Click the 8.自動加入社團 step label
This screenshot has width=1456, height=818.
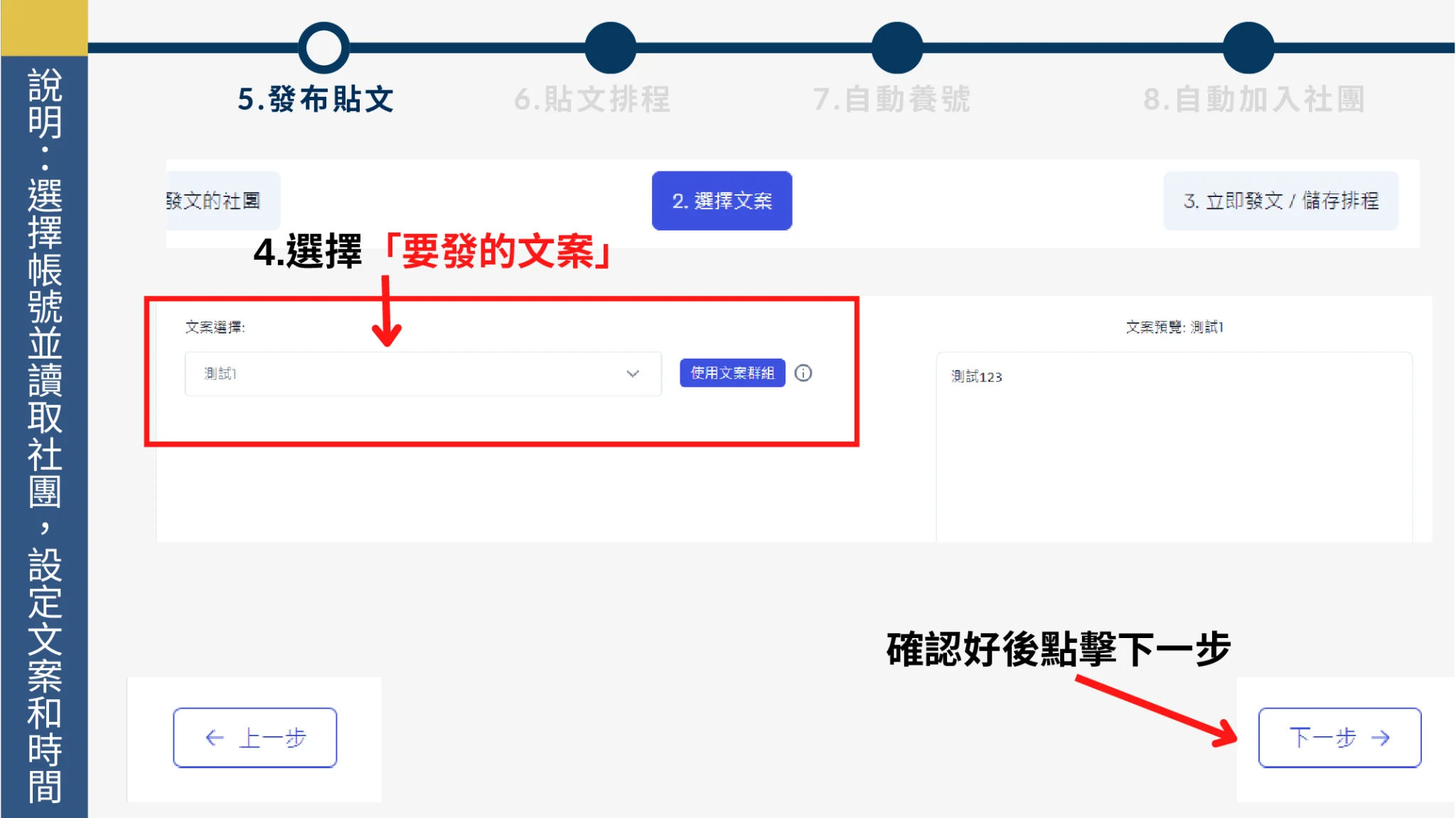[1254, 100]
